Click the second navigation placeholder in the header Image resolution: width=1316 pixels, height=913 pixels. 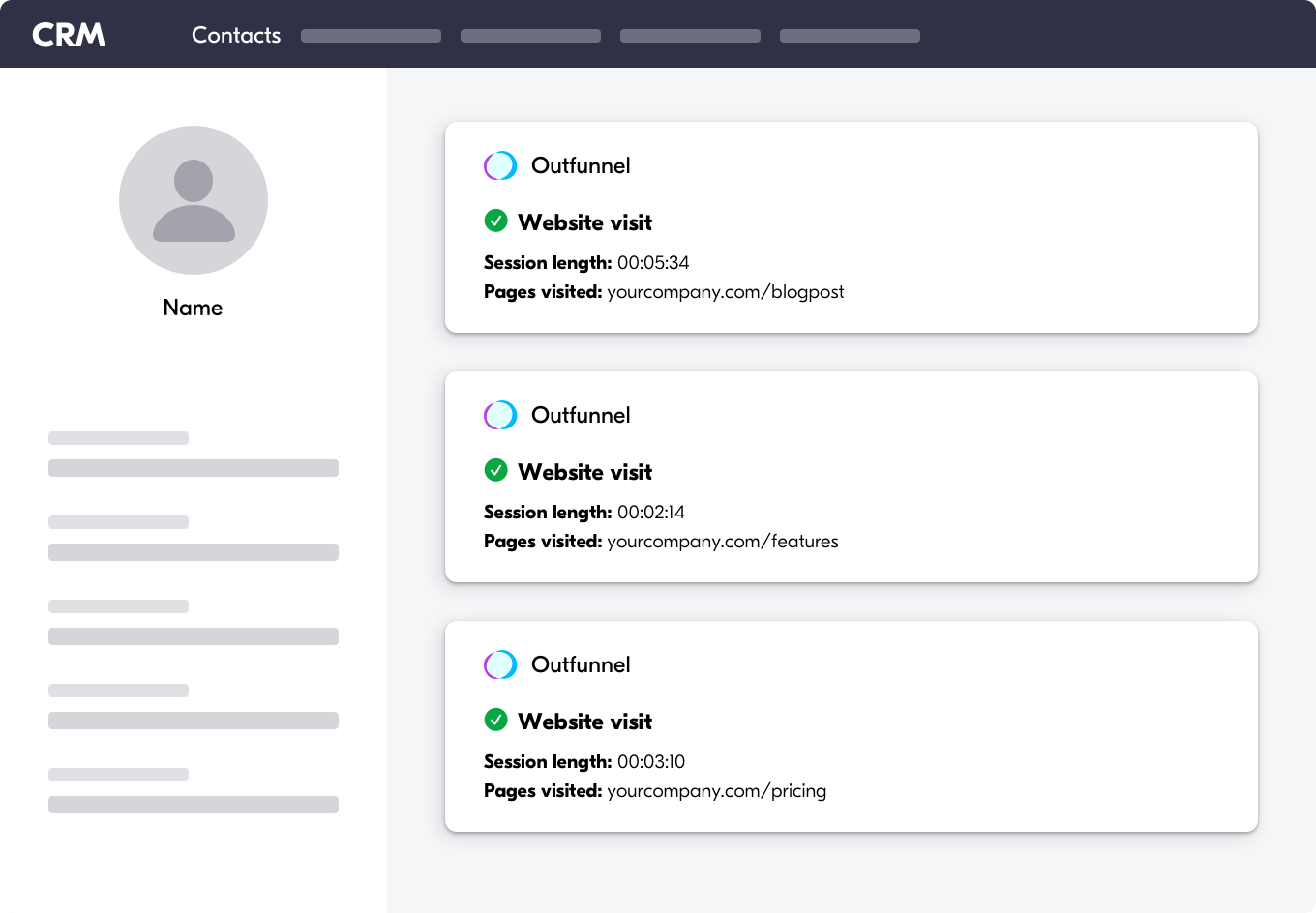pos(530,35)
